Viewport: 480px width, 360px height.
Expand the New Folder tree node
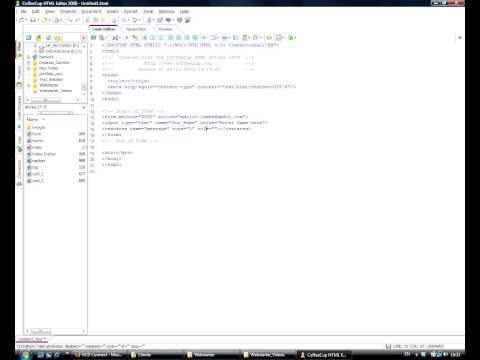click(x=29, y=68)
